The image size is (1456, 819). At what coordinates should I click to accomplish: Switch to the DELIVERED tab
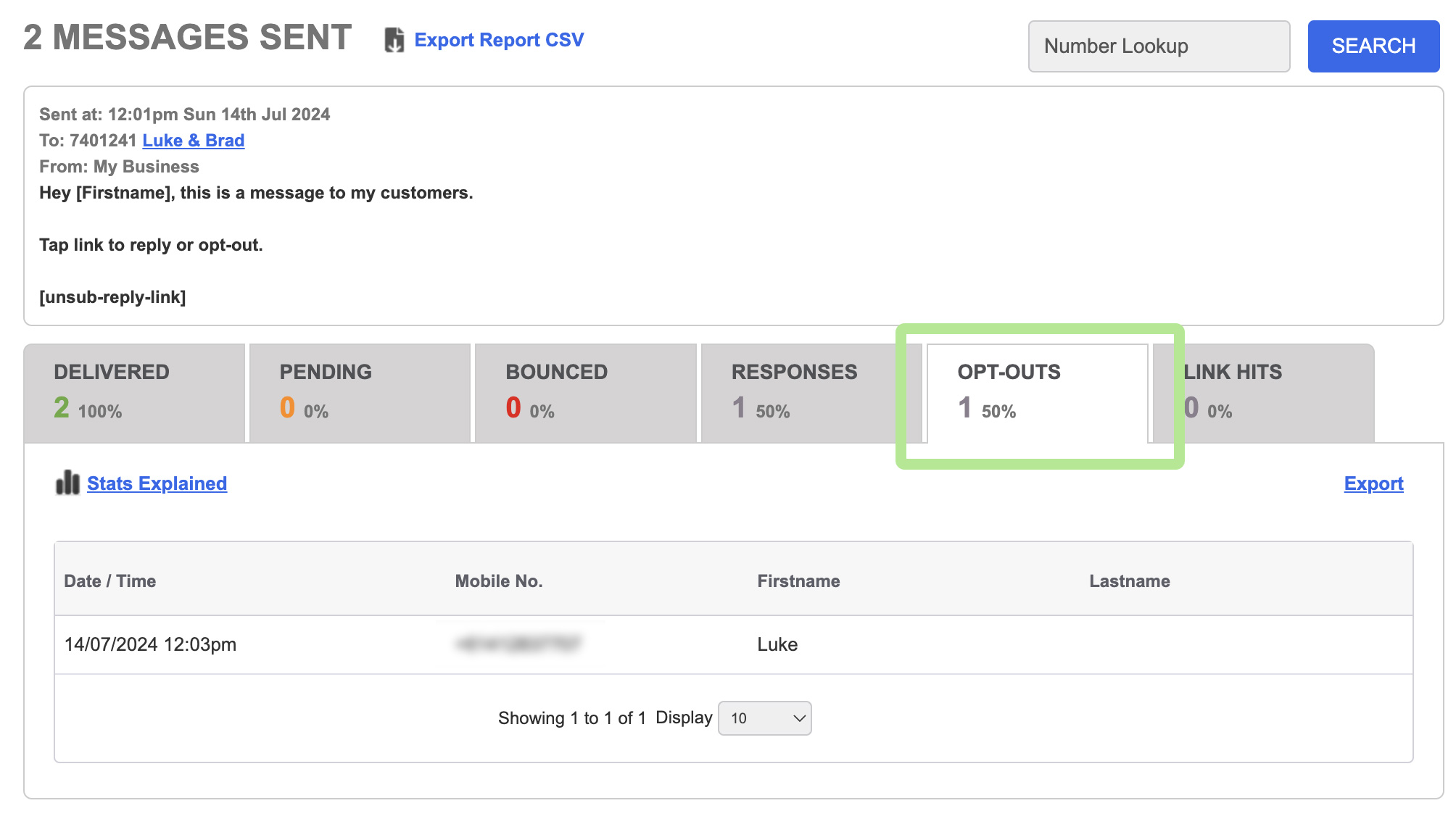tap(135, 393)
